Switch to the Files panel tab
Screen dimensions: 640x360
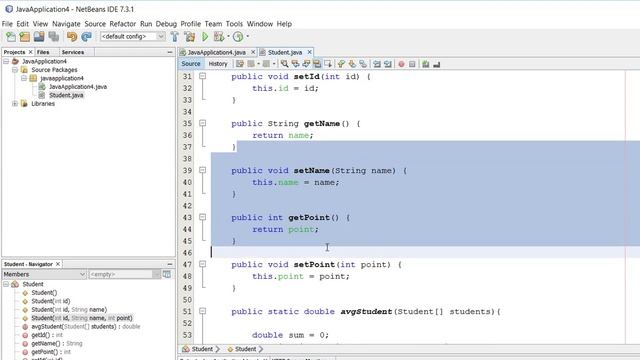pyautogui.click(x=43, y=52)
